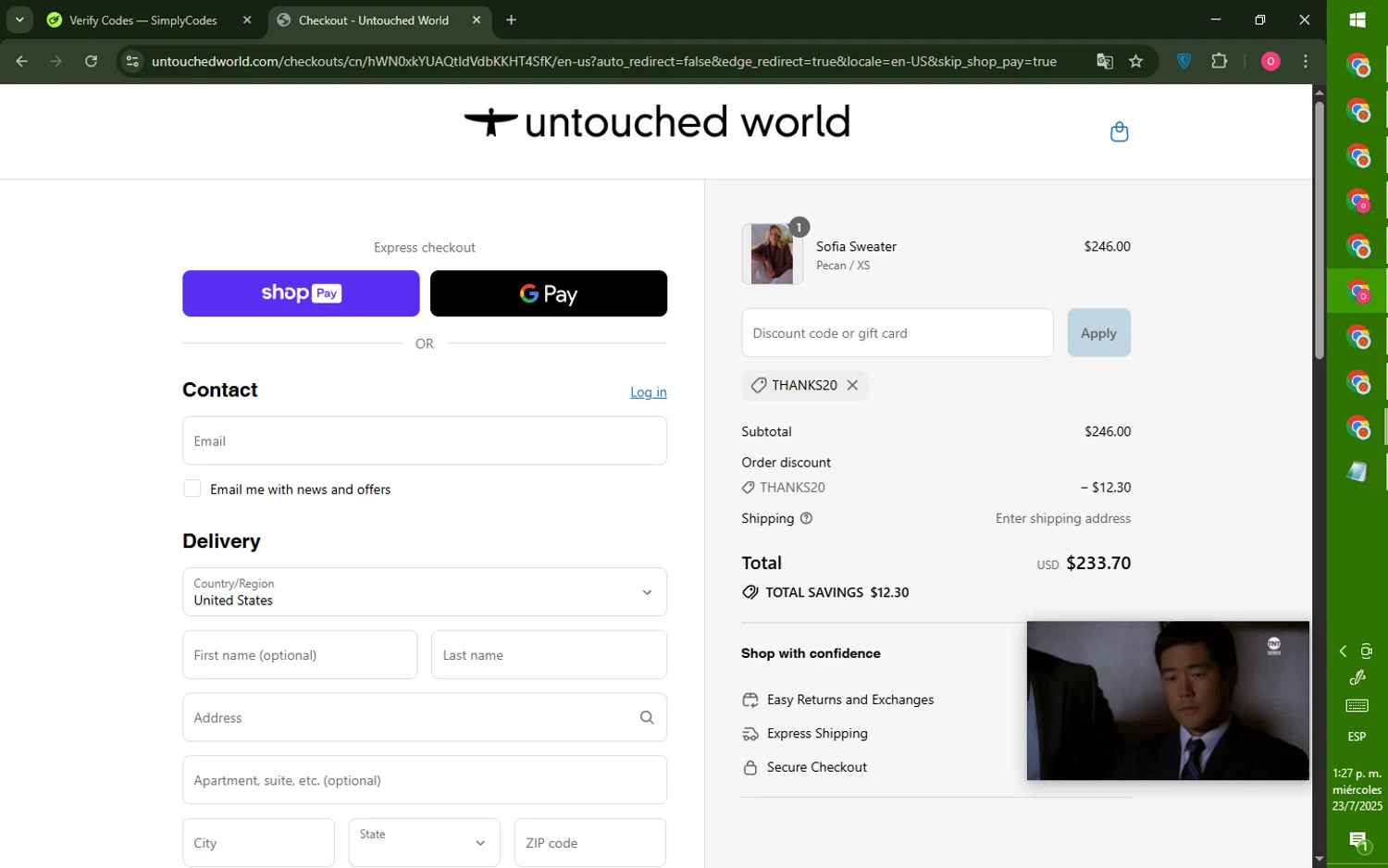The image size is (1388, 868).
Task: Click the untouched world logo
Action: 657,121
